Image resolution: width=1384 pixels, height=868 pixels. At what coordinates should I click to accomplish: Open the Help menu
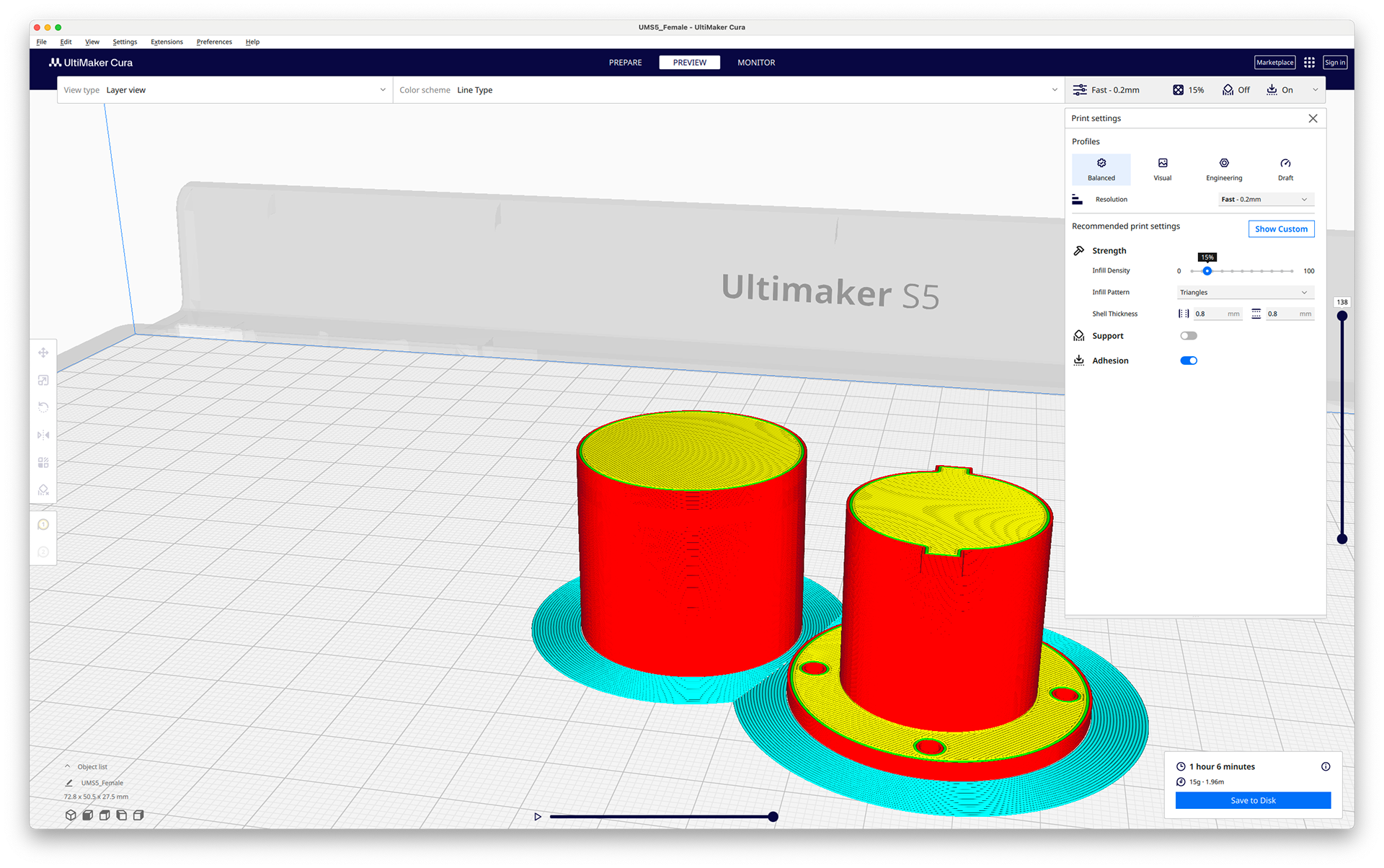click(252, 42)
